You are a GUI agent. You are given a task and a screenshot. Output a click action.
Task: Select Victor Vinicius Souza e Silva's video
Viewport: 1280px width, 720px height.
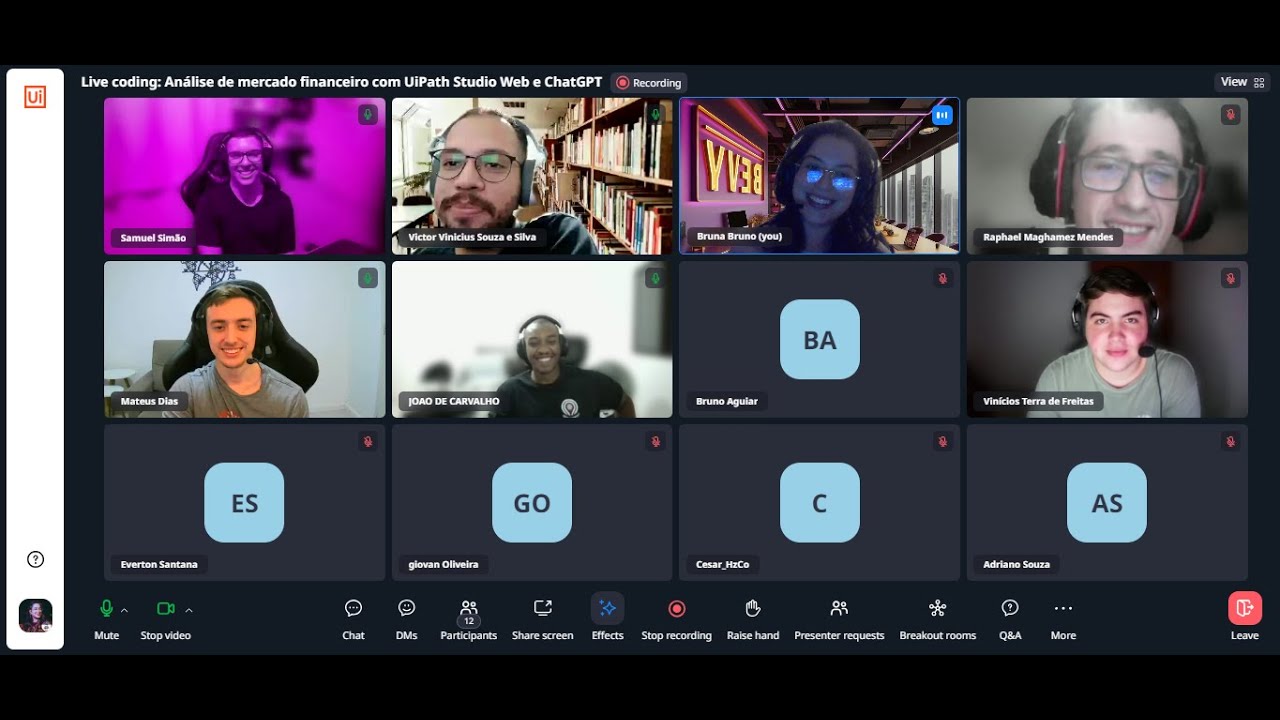(x=532, y=176)
